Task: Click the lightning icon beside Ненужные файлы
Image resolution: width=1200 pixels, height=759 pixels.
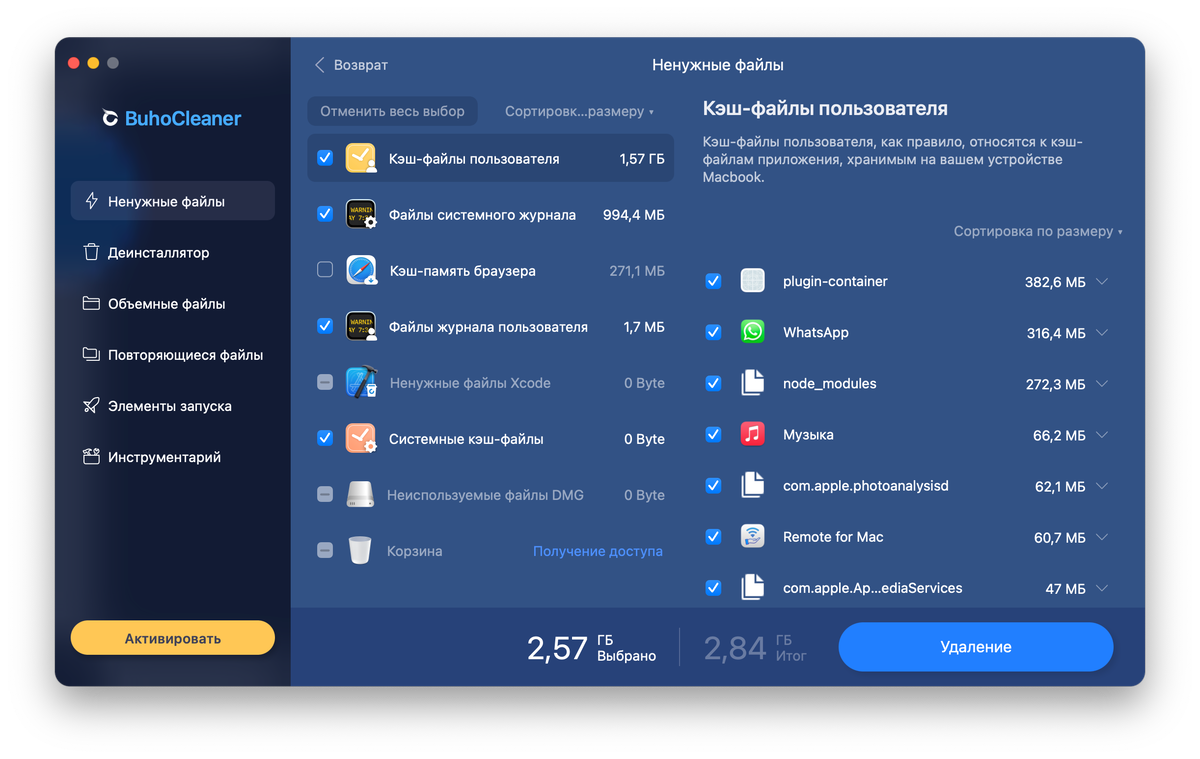Action: pos(91,201)
